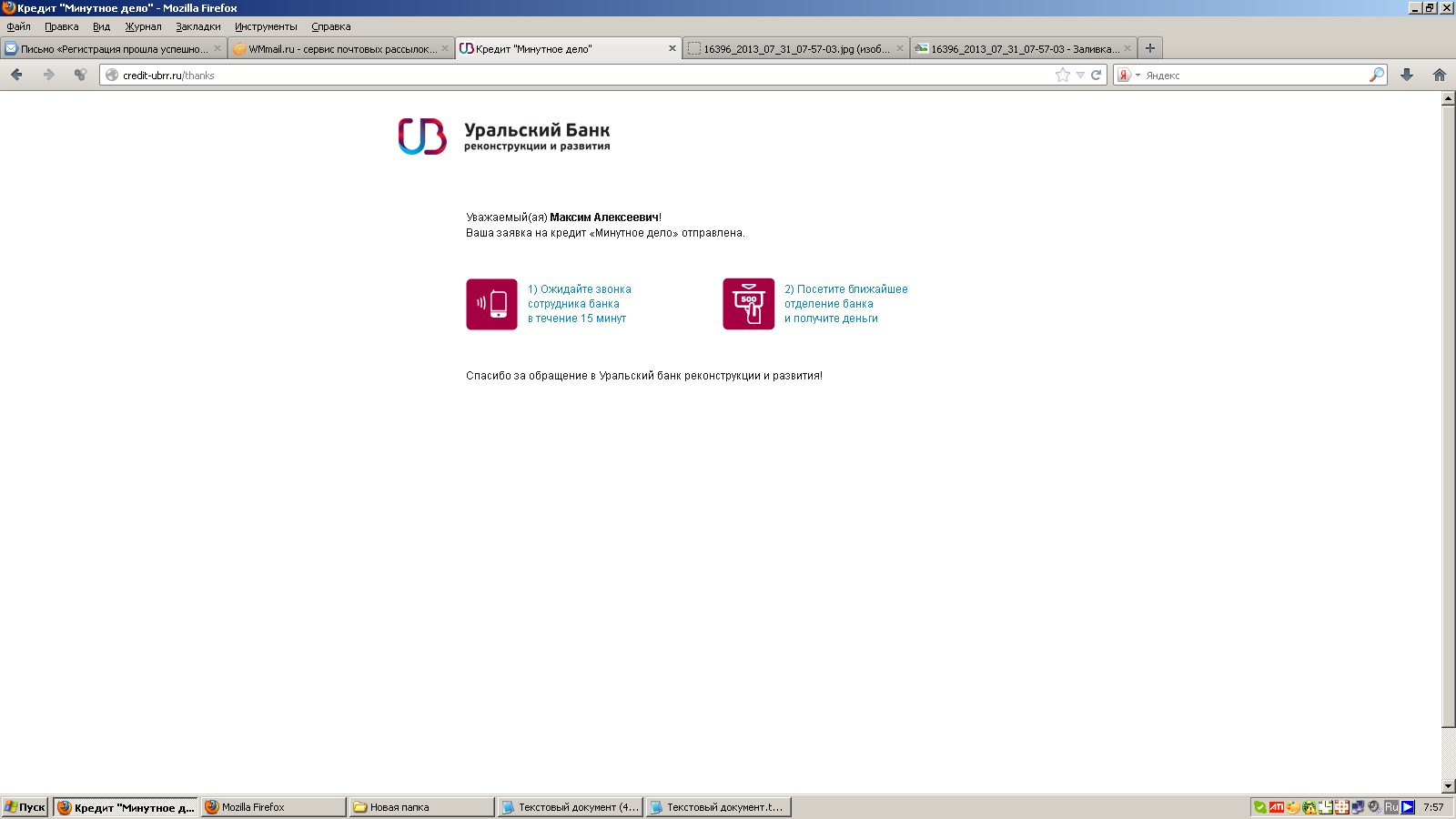This screenshot has width=1456, height=819.
Task: Open Текстовый документ.t... taskbar button
Action: coord(718,807)
